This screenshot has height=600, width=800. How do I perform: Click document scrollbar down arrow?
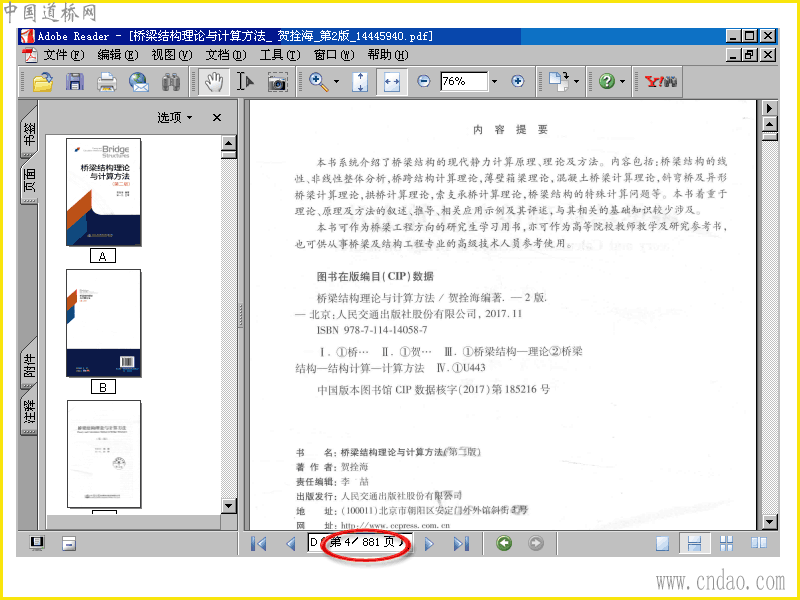(x=769, y=522)
